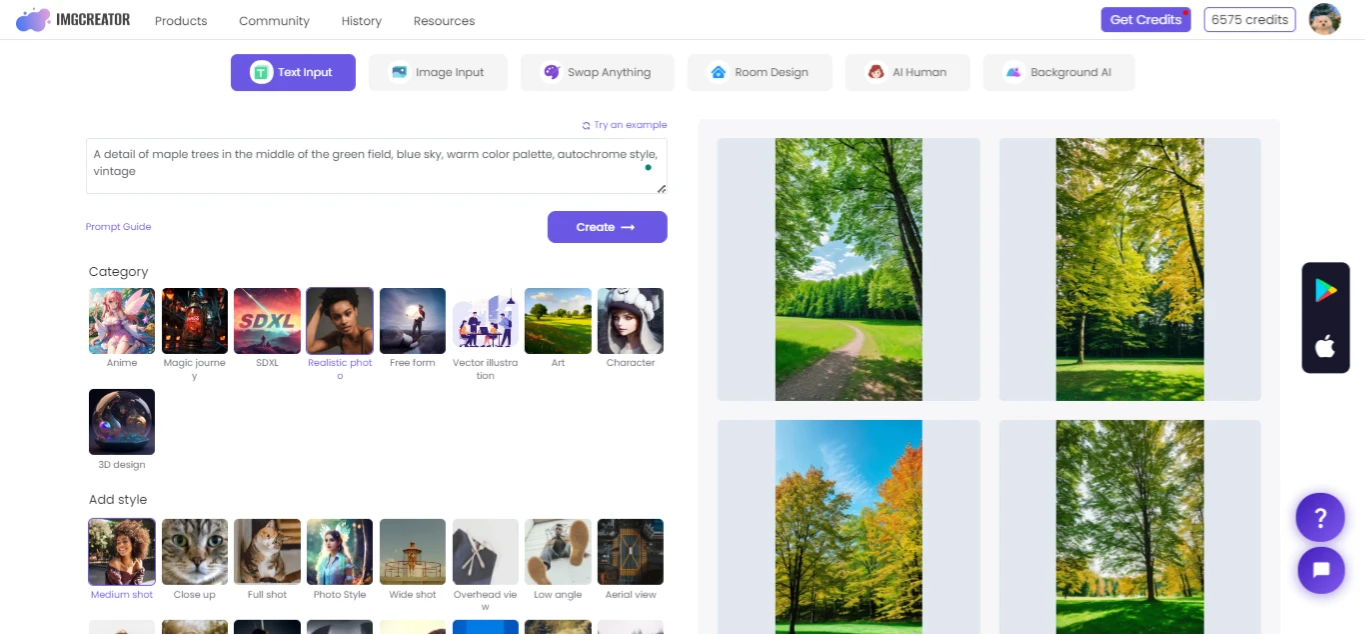
Task: Click into the prompt text box
Action: 376,166
